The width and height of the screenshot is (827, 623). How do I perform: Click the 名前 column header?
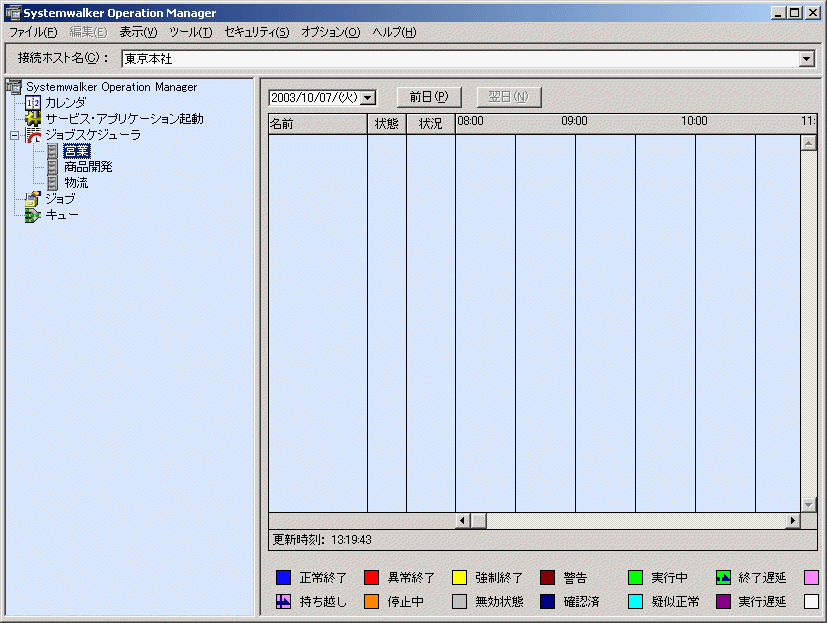pos(318,124)
